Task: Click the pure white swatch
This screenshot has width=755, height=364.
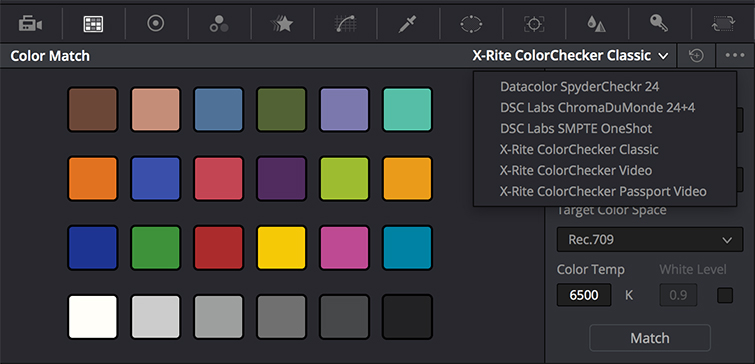Action: pyautogui.click(x=93, y=317)
